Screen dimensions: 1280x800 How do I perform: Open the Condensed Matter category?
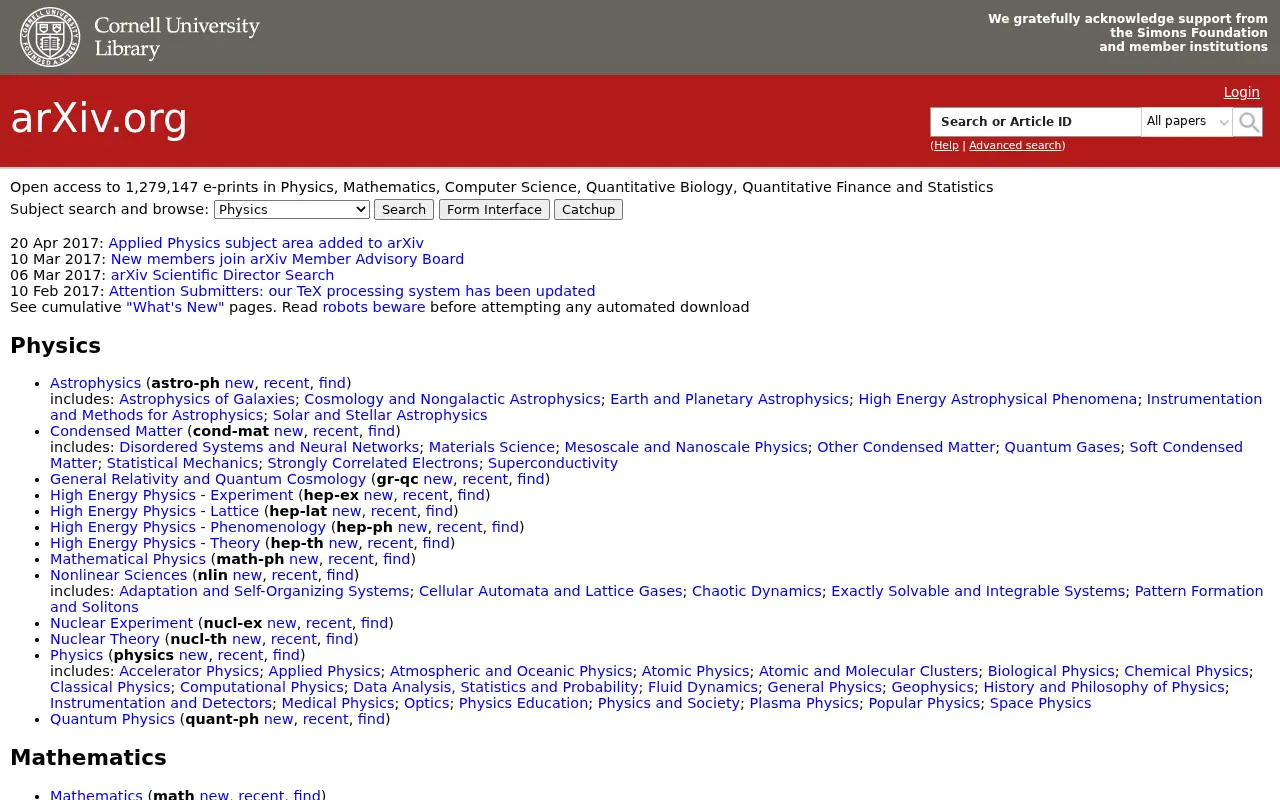click(x=116, y=431)
